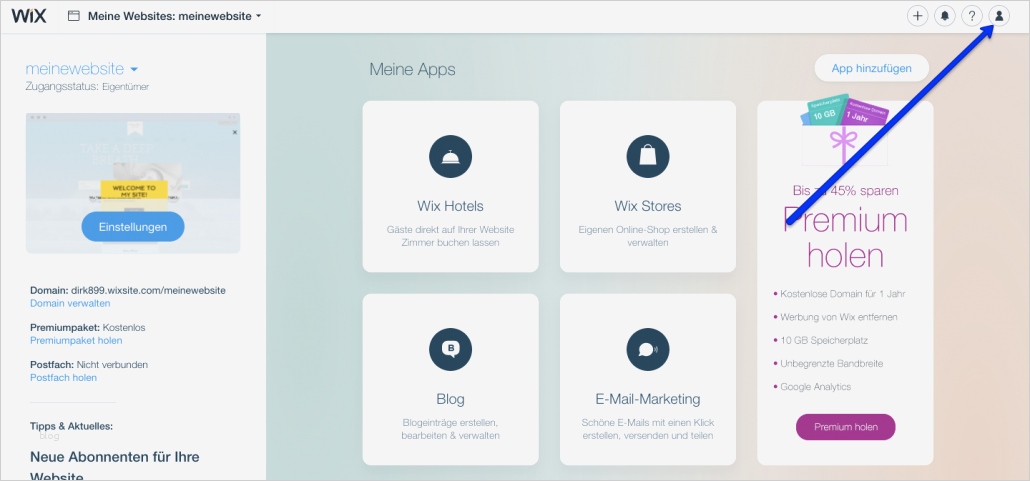Open the user account profile icon
This screenshot has height=481, width=1030.
999,16
